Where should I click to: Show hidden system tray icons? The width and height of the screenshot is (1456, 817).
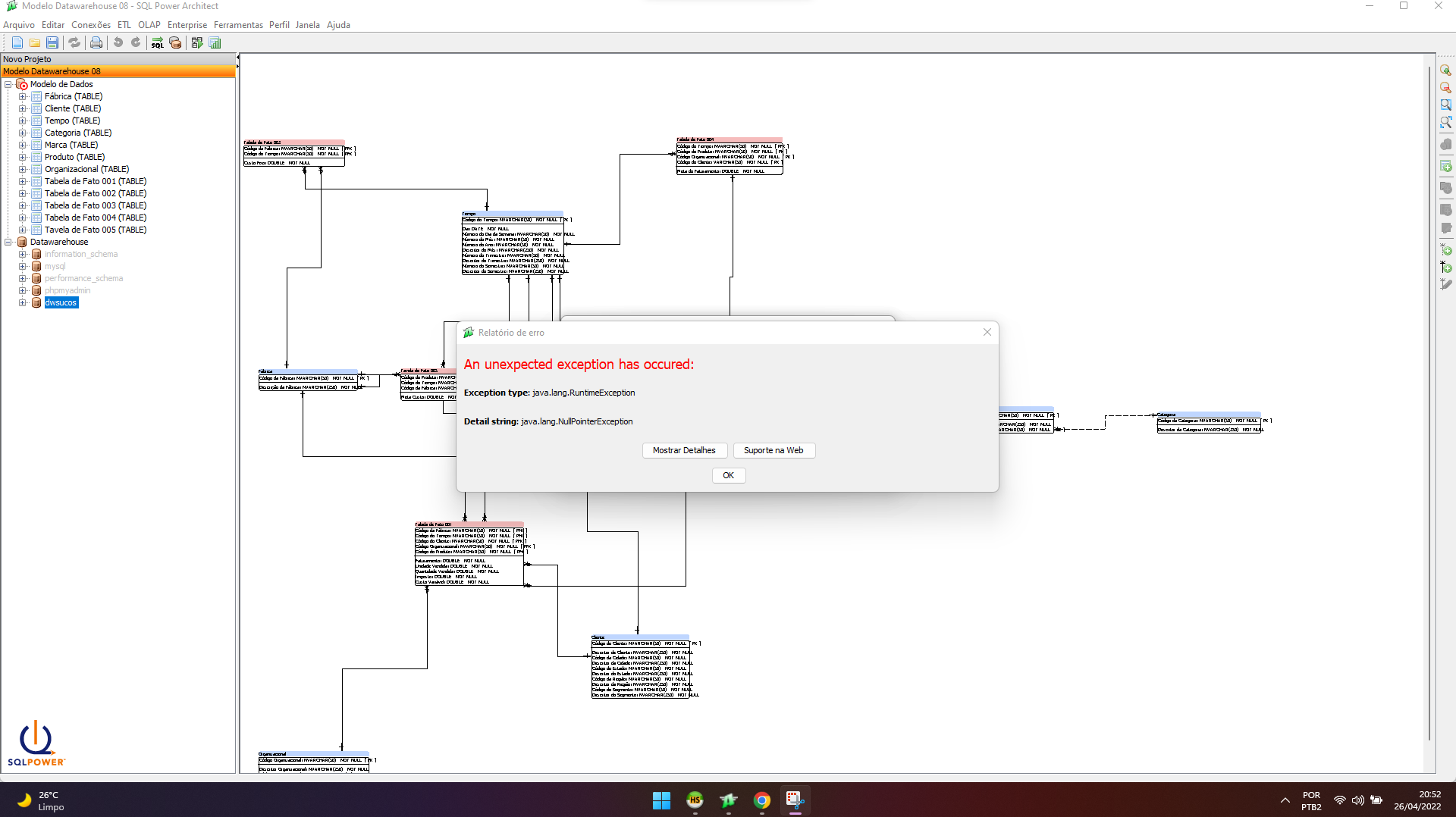[1285, 800]
